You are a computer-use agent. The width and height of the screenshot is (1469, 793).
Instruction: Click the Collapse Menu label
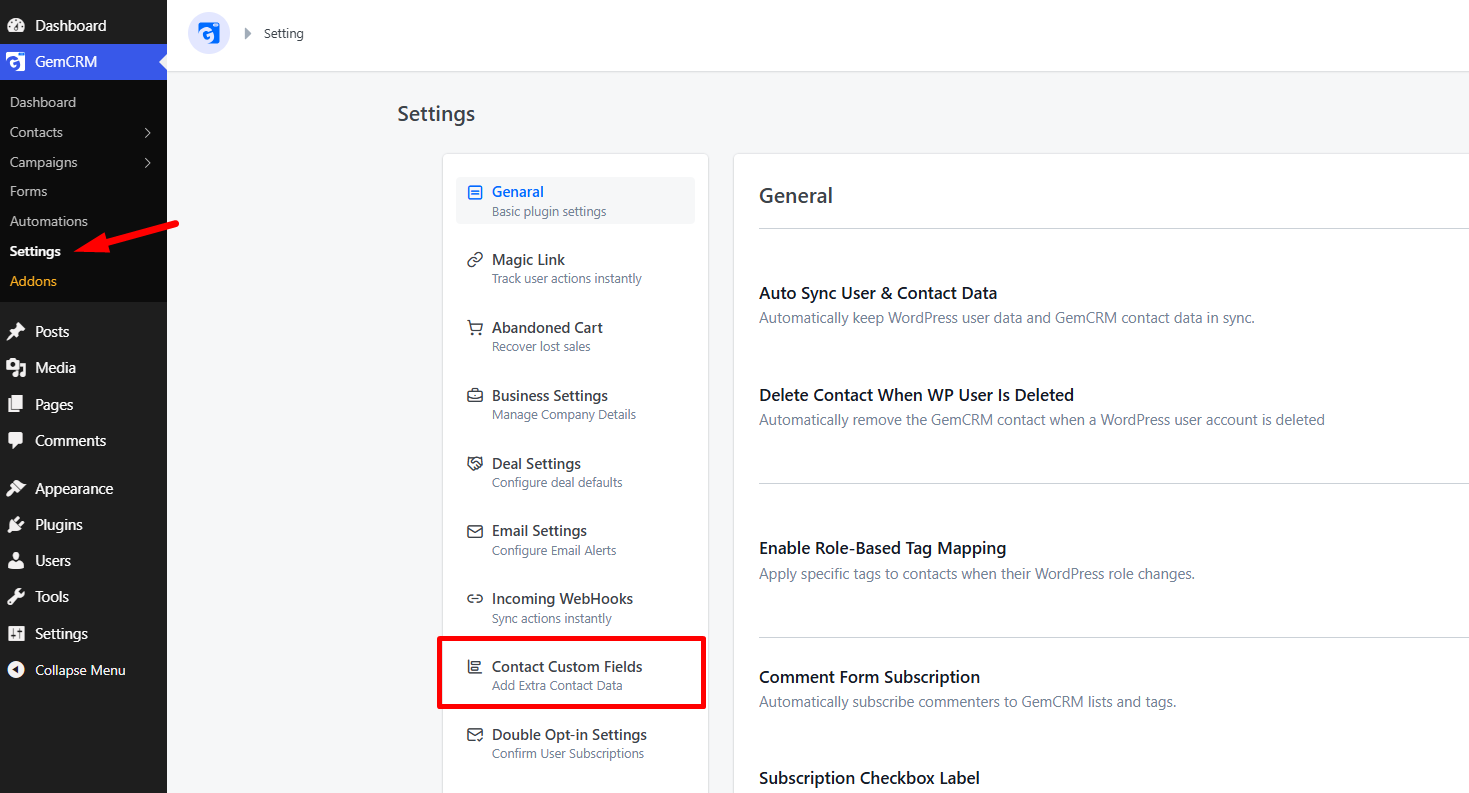[80, 670]
